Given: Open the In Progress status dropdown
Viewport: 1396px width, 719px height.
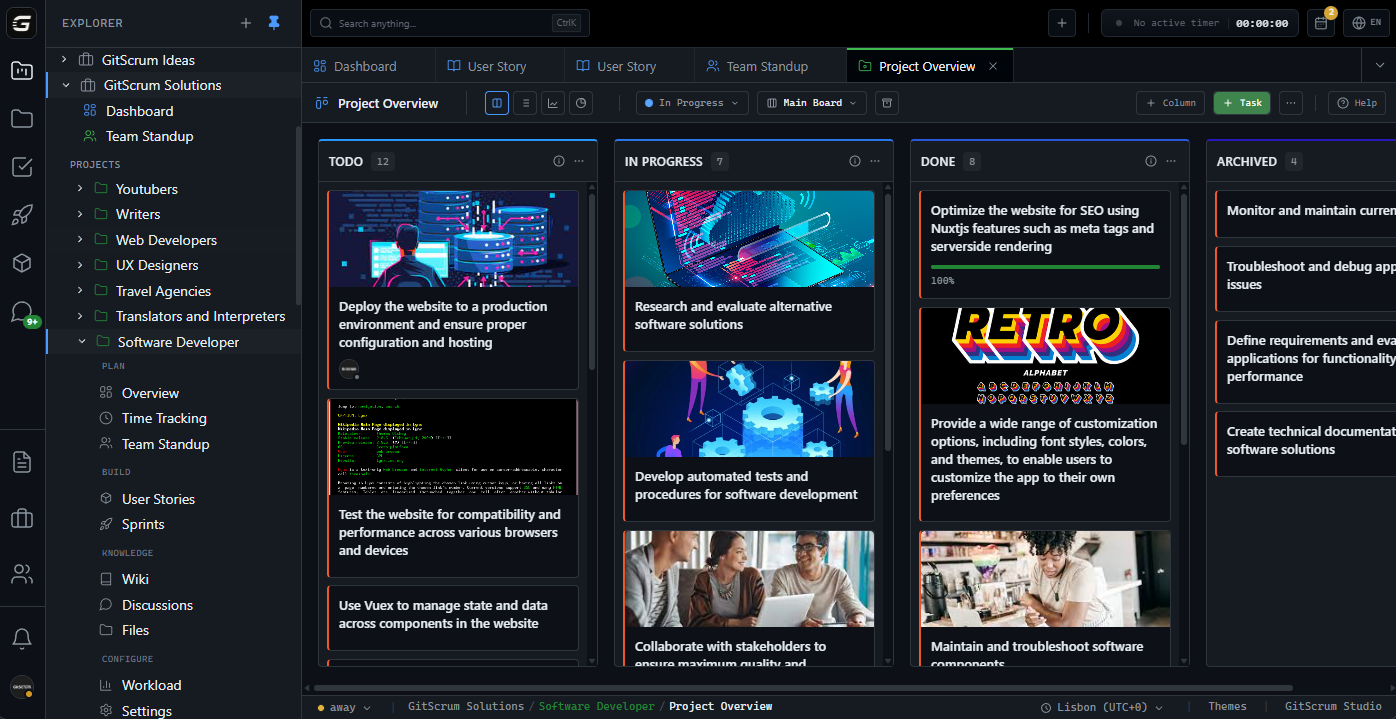Looking at the screenshot, I should 691,102.
